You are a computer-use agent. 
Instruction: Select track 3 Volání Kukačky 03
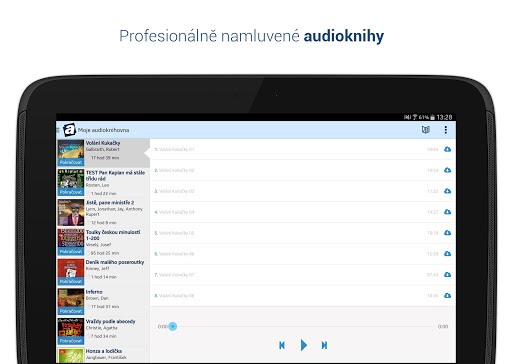302,191
